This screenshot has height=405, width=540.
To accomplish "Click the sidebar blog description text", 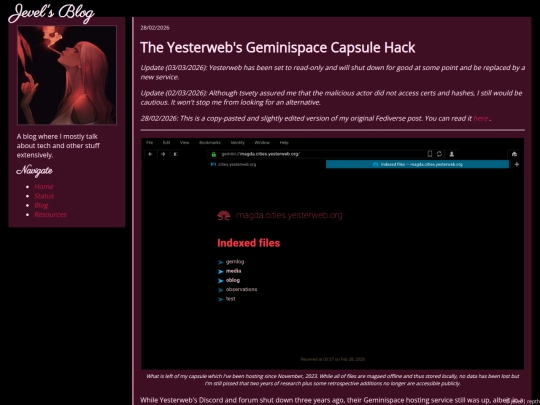I will 58,146.
